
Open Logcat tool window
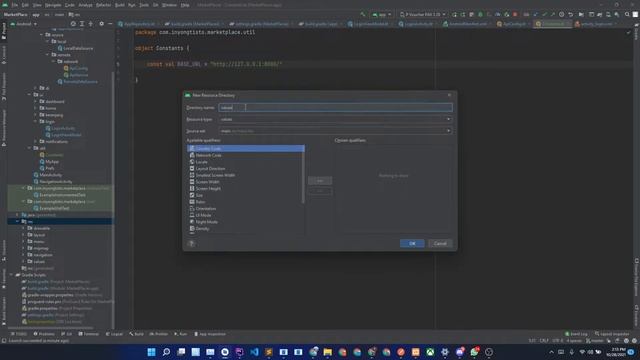click(x=114, y=334)
